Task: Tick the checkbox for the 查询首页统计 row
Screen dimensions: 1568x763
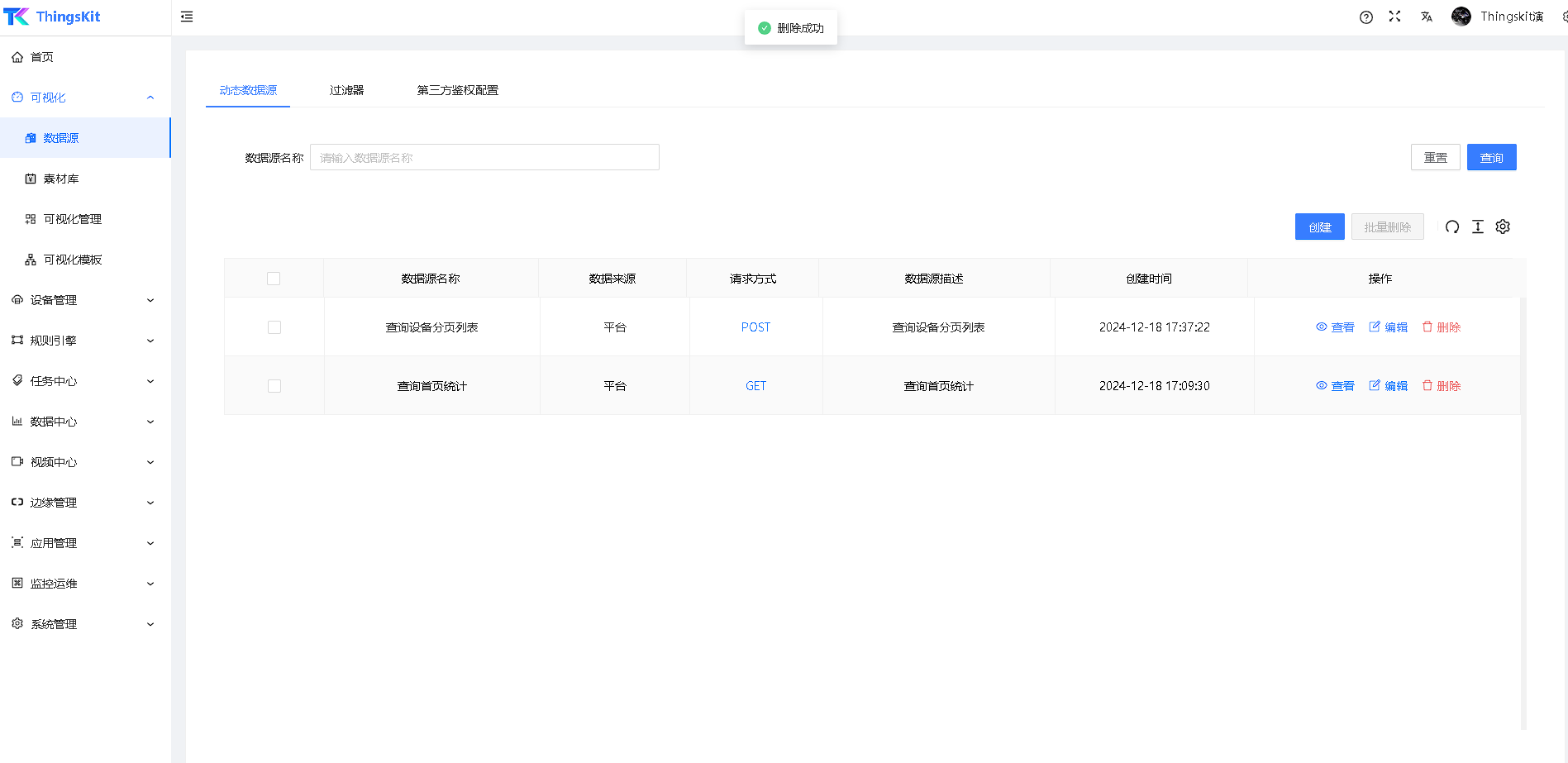Action: (274, 386)
